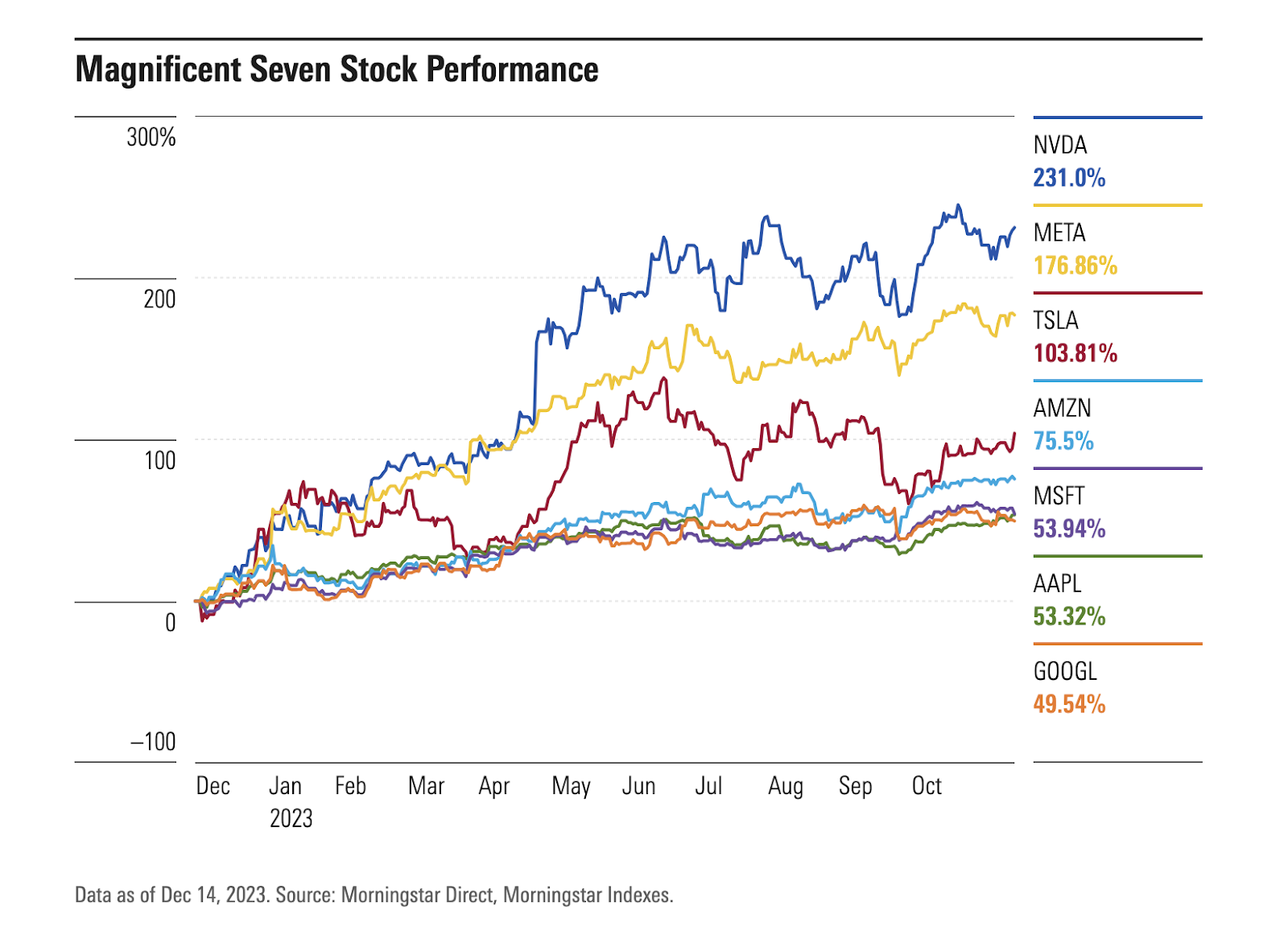Click TSLA's 103.81% return figure
This screenshot has width=1288, height=943.
(x=1075, y=353)
